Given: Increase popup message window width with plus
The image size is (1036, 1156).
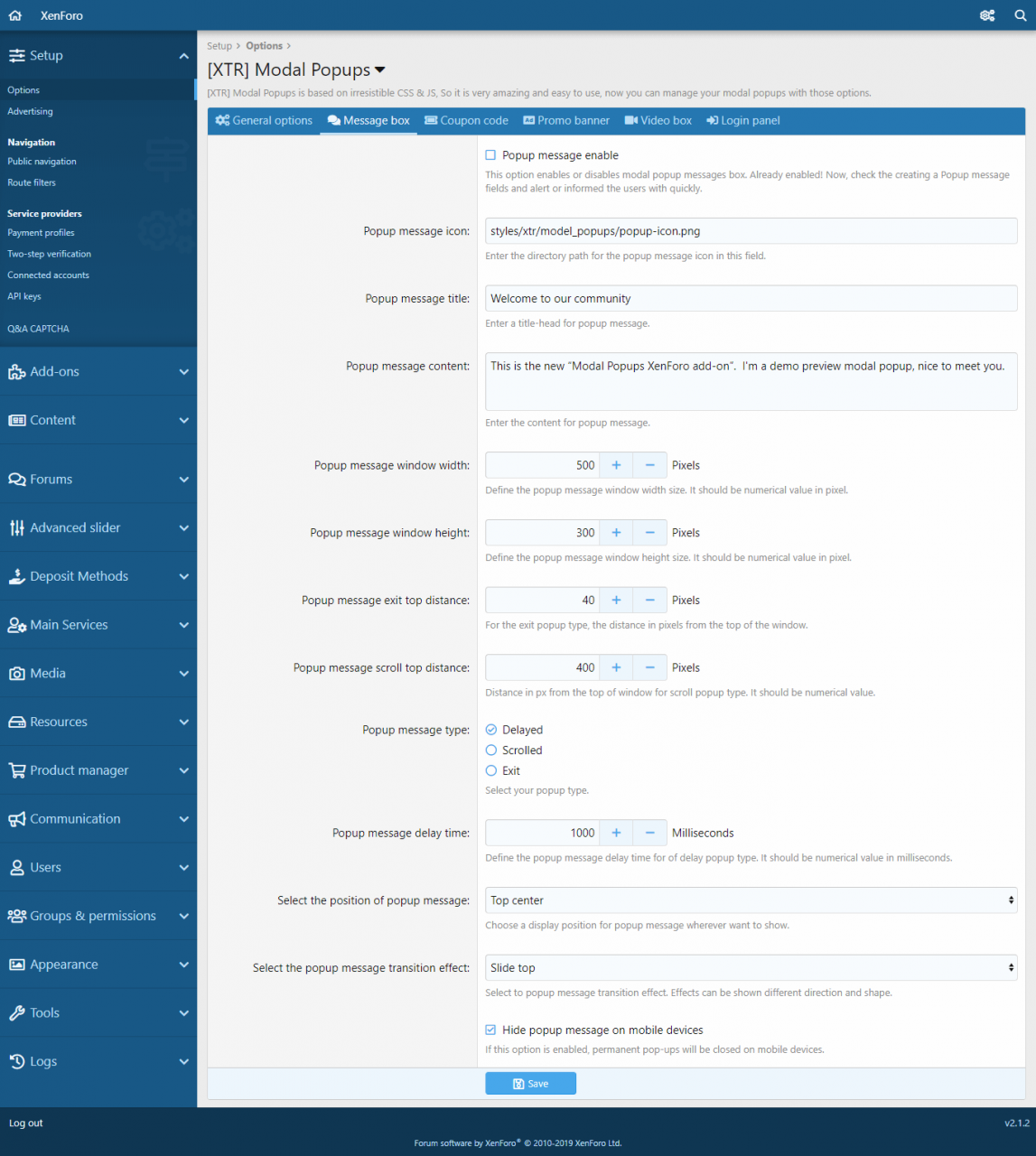Looking at the screenshot, I should click(x=616, y=465).
